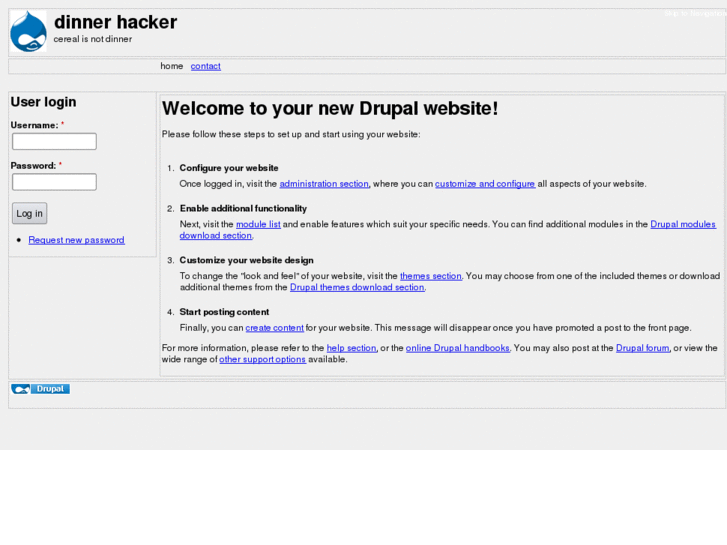This screenshot has width=727, height=545.
Task: Click the create content link
Action: [x=274, y=327]
